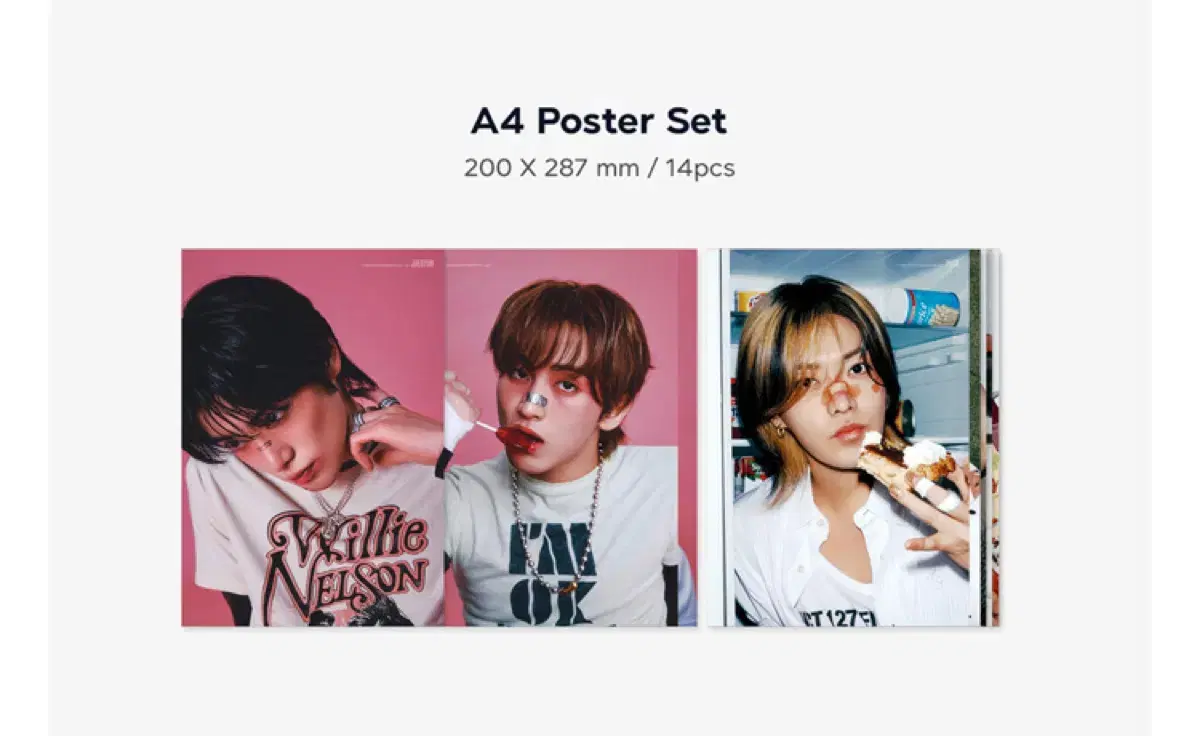Click the yellow-lid jar on fridge shelf

coord(749,301)
